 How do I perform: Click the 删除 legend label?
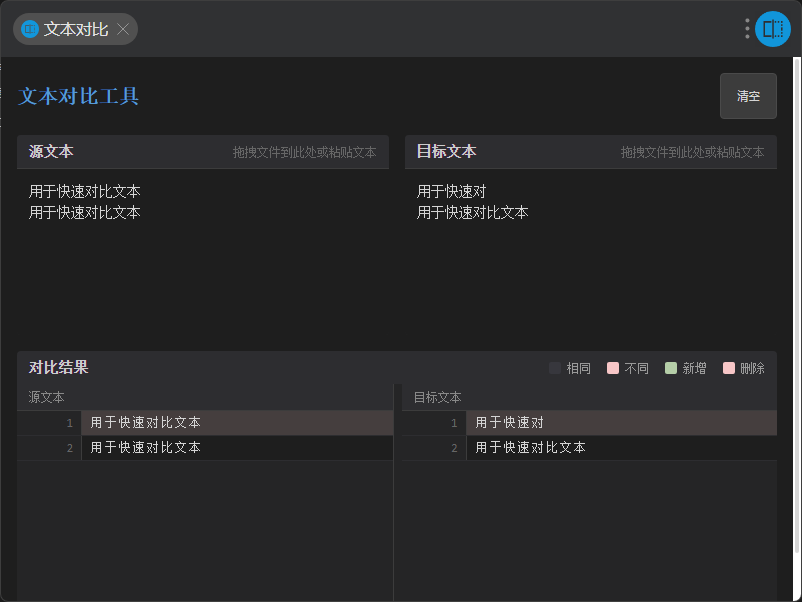752,368
